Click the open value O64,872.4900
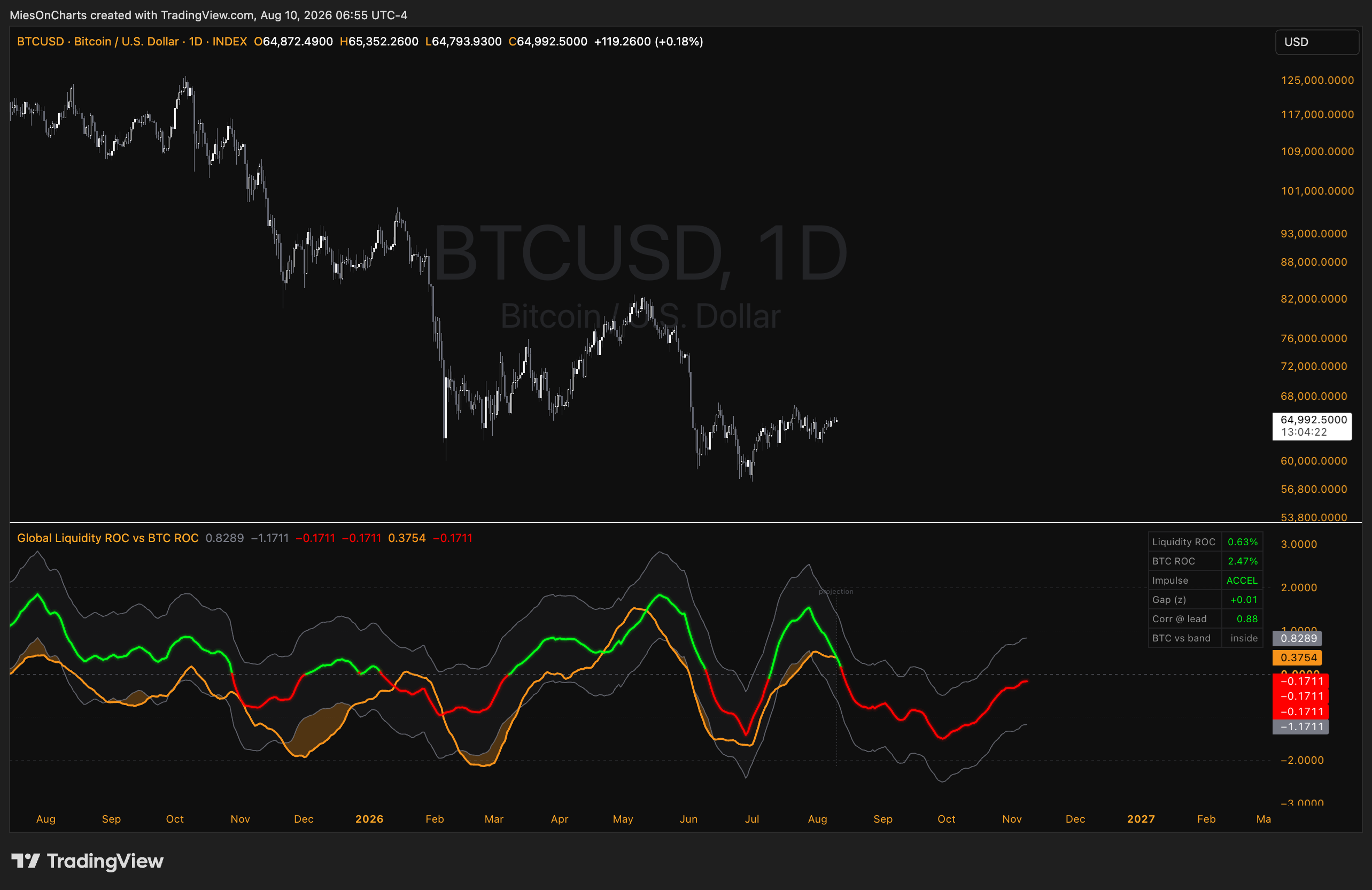 293,42
